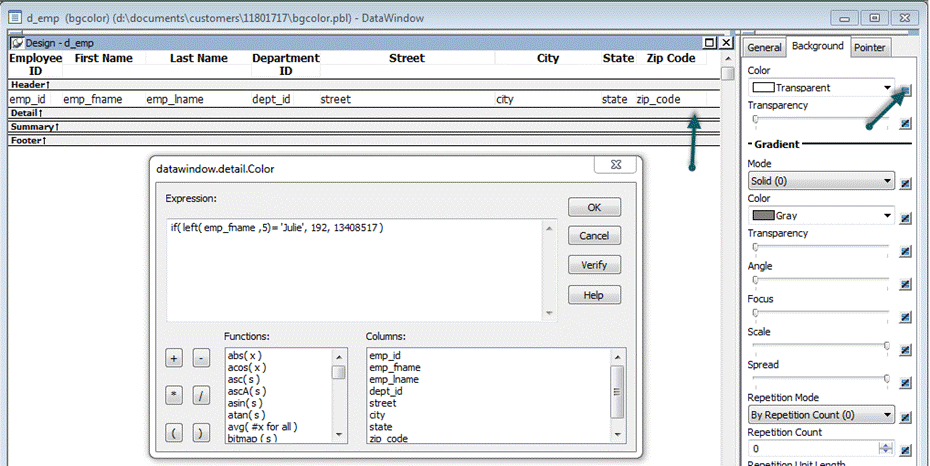Screen dimensions: 930x466
Task: Insert the plus operator button
Action: [174, 357]
